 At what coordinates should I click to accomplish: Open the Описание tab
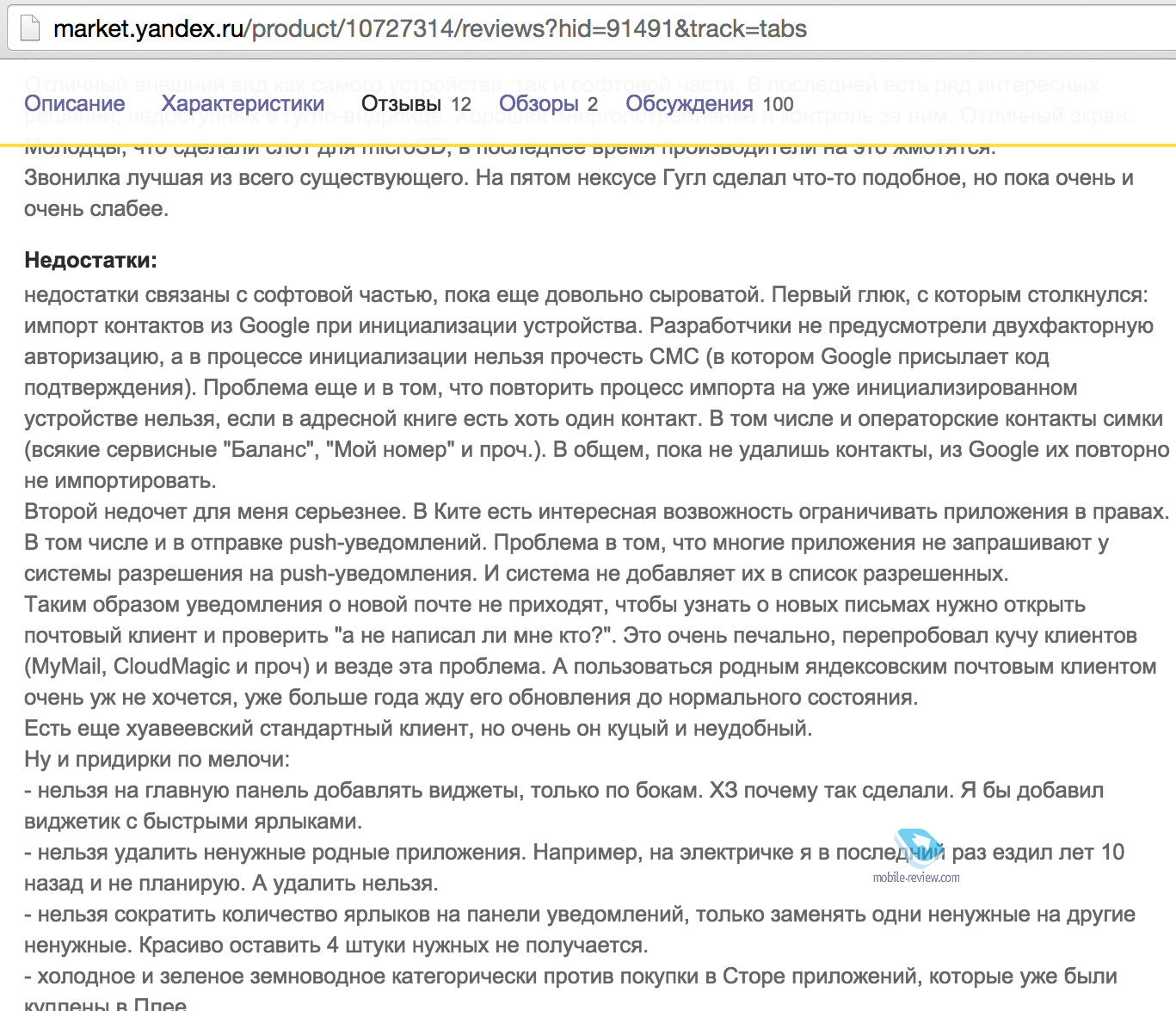75,103
